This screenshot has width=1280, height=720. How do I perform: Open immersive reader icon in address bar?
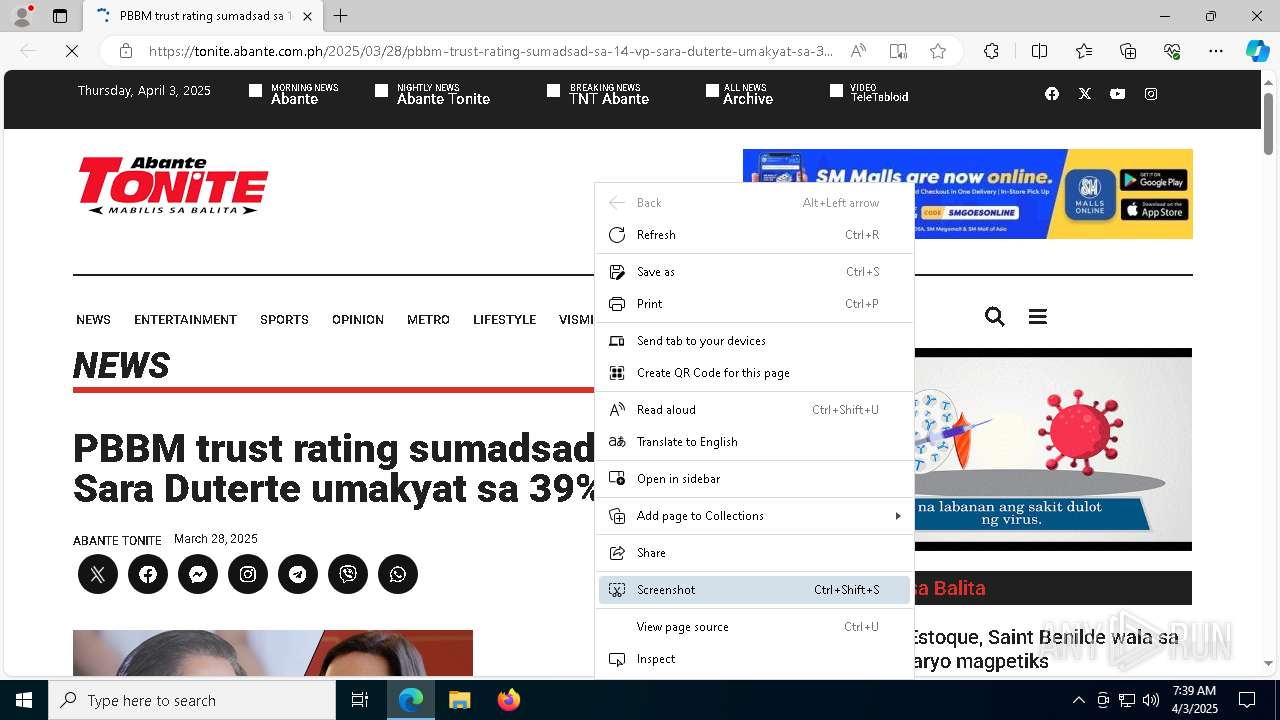898,51
